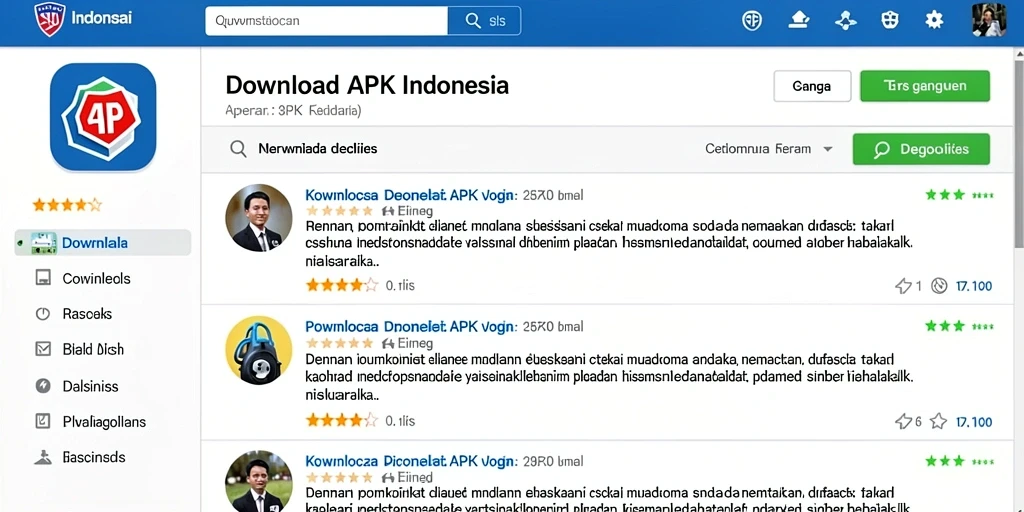The height and width of the screenshot is (512, 1024).
Task: Open the Kowinlocsa Deonelat APK Vogn 2570 link
Action: 411,195
